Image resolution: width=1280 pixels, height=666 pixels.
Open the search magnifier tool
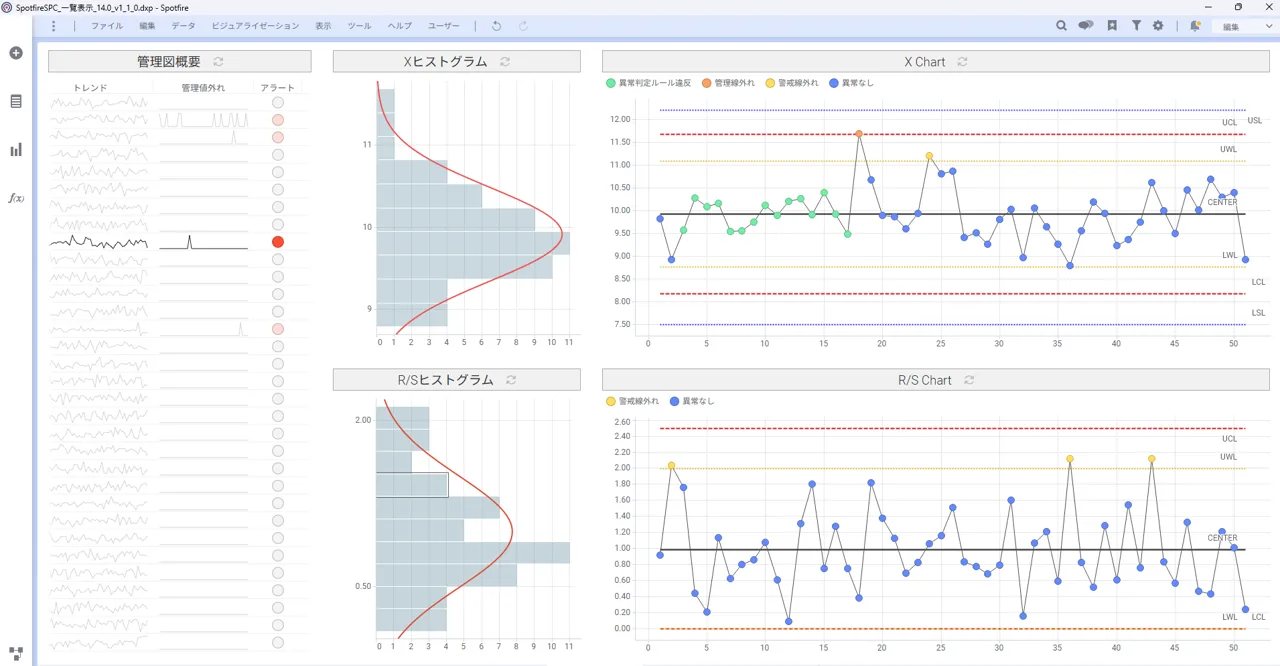(x=1062, y=26)
